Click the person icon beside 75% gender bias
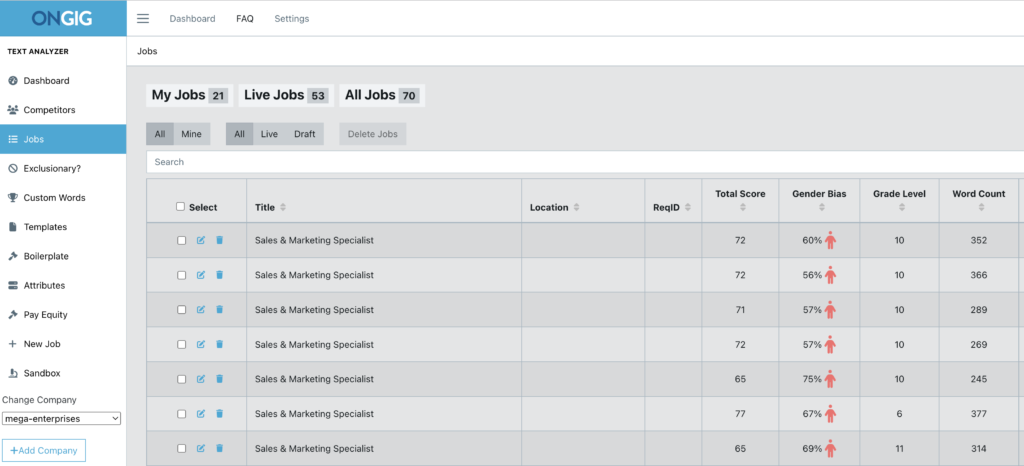The width and height of the screenshot is (1024, 466). 830,379
